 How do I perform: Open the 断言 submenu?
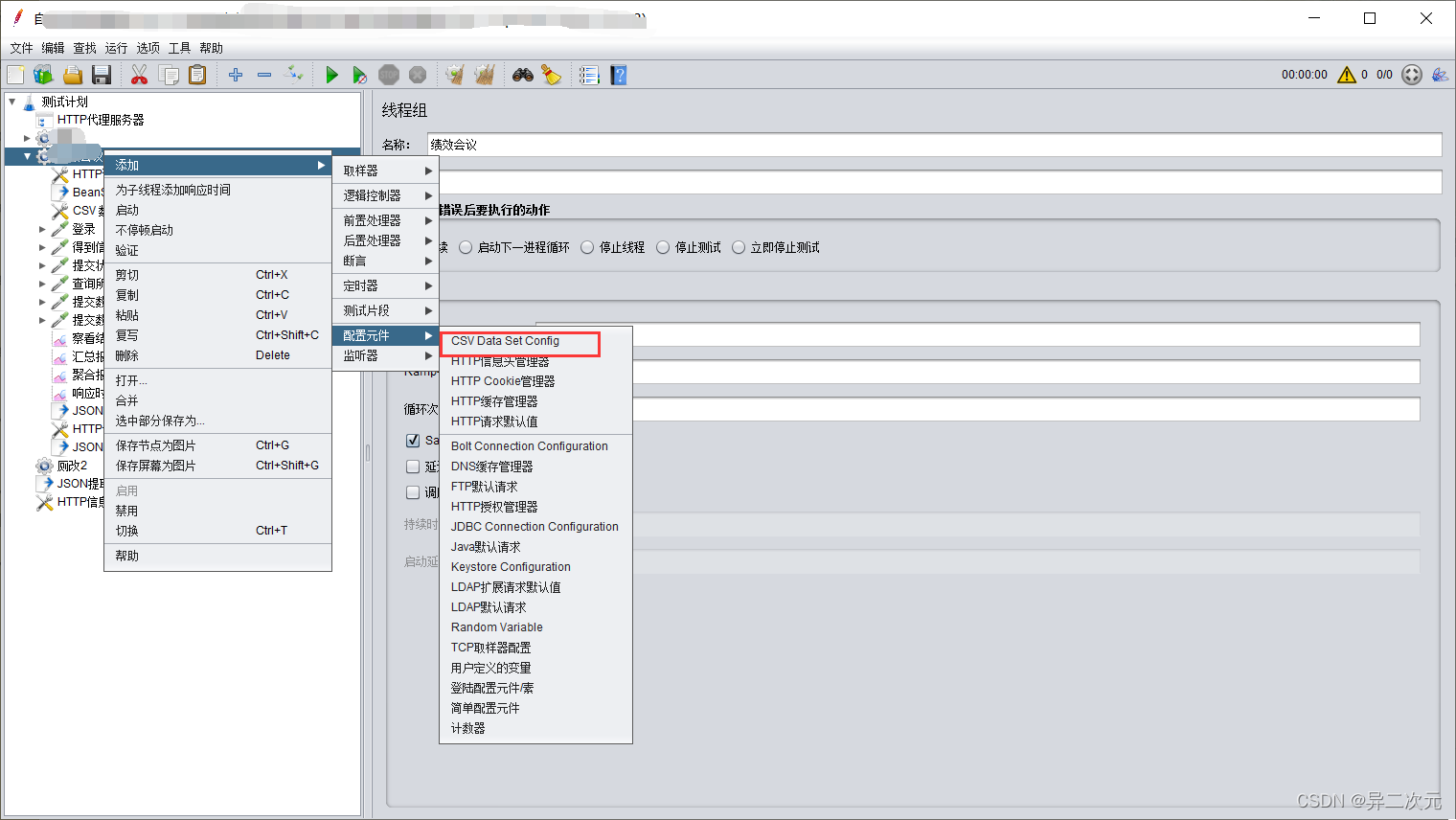(x=386, y=261)
